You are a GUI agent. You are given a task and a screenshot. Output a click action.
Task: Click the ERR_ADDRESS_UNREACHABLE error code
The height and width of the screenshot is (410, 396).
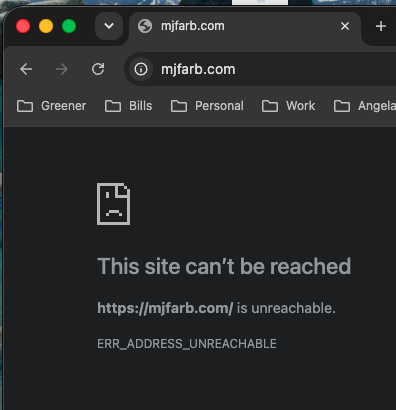click(x=187, y=344)
